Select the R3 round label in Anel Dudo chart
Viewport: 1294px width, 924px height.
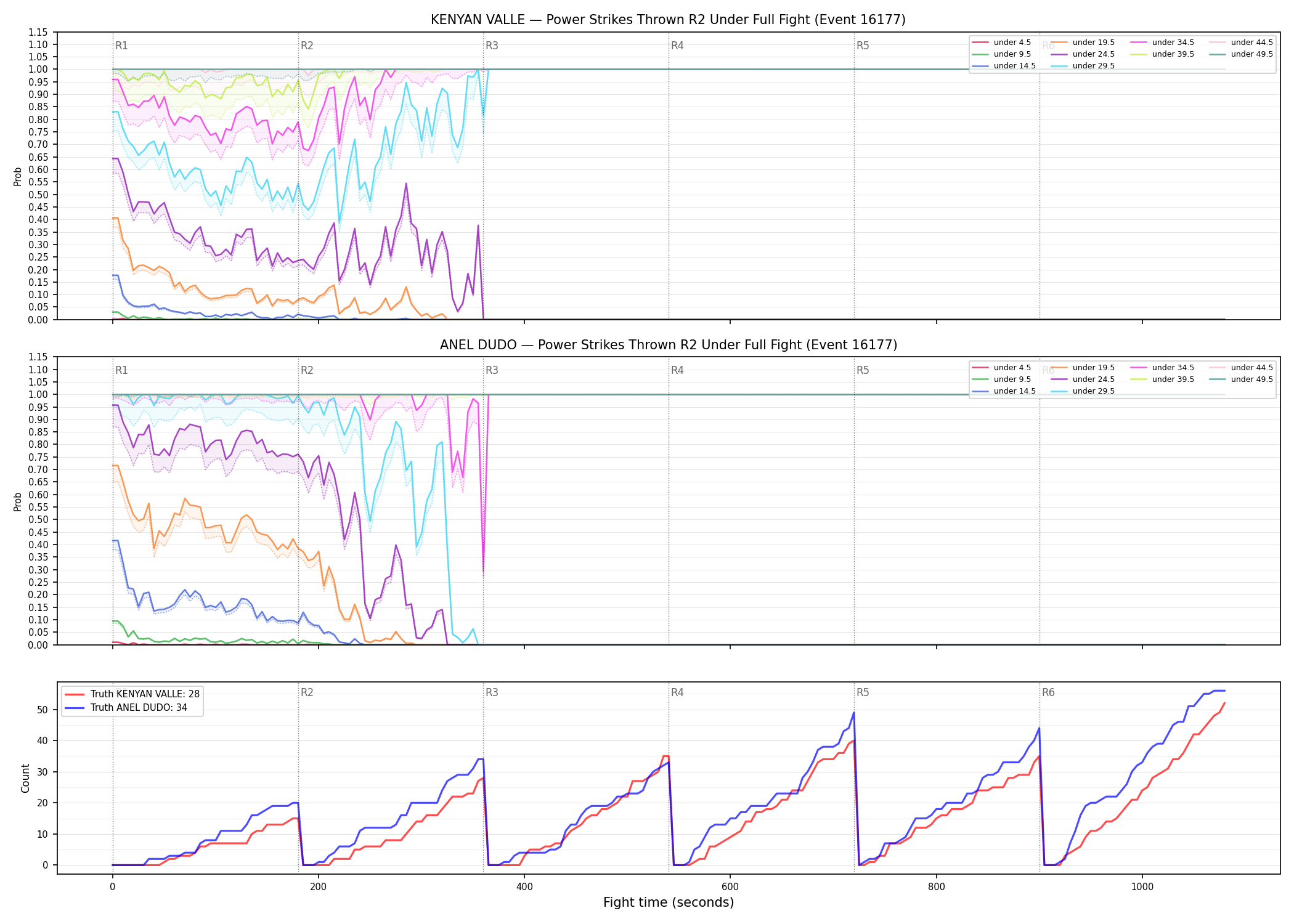point(492,370)
